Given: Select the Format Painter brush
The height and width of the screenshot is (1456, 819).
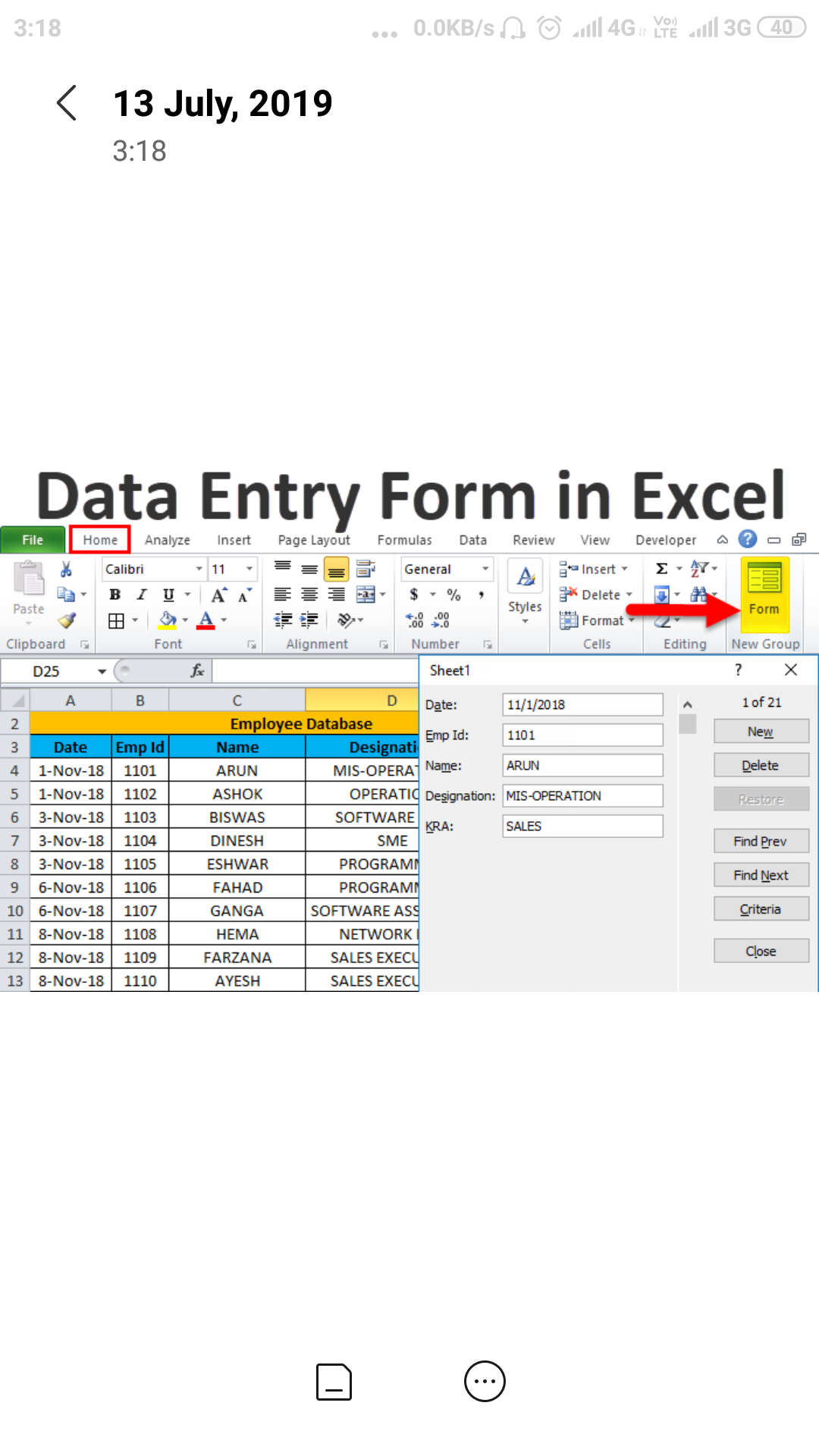Looking at the screenshot, I should pos(67,620).
